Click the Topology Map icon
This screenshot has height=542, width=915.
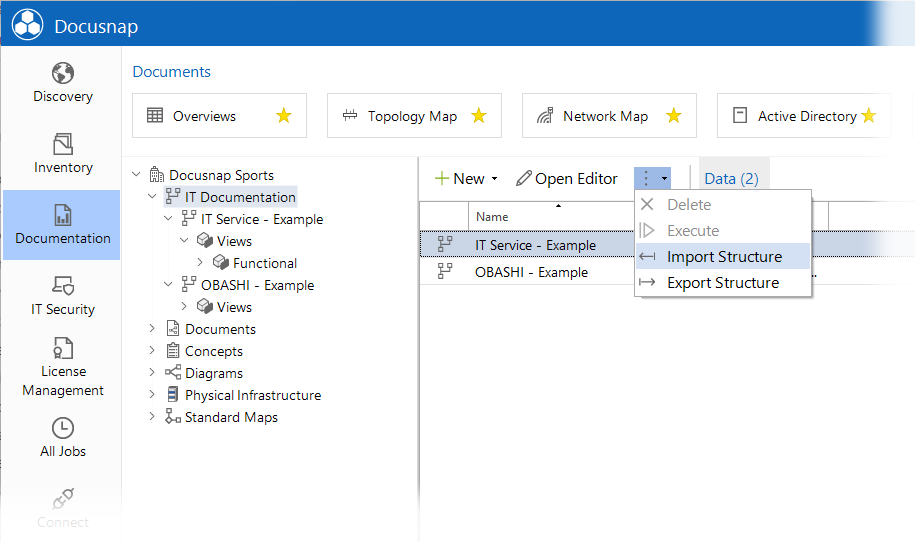point(350,115)
